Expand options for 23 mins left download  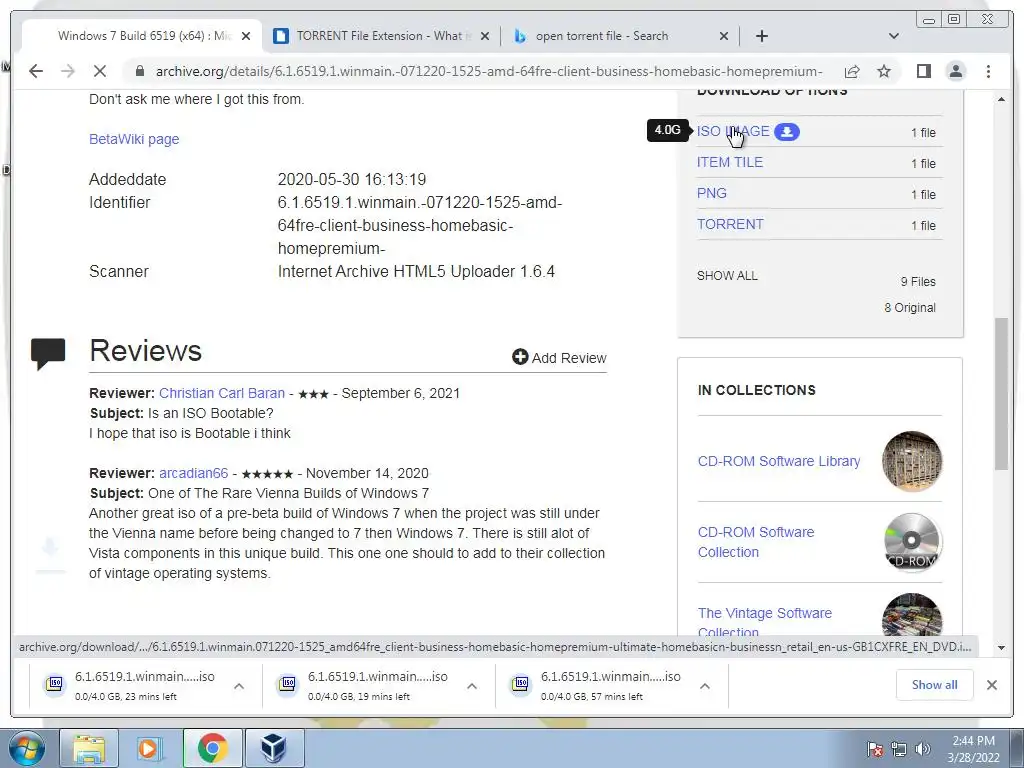pyautogui.click(x=239, y=686)
